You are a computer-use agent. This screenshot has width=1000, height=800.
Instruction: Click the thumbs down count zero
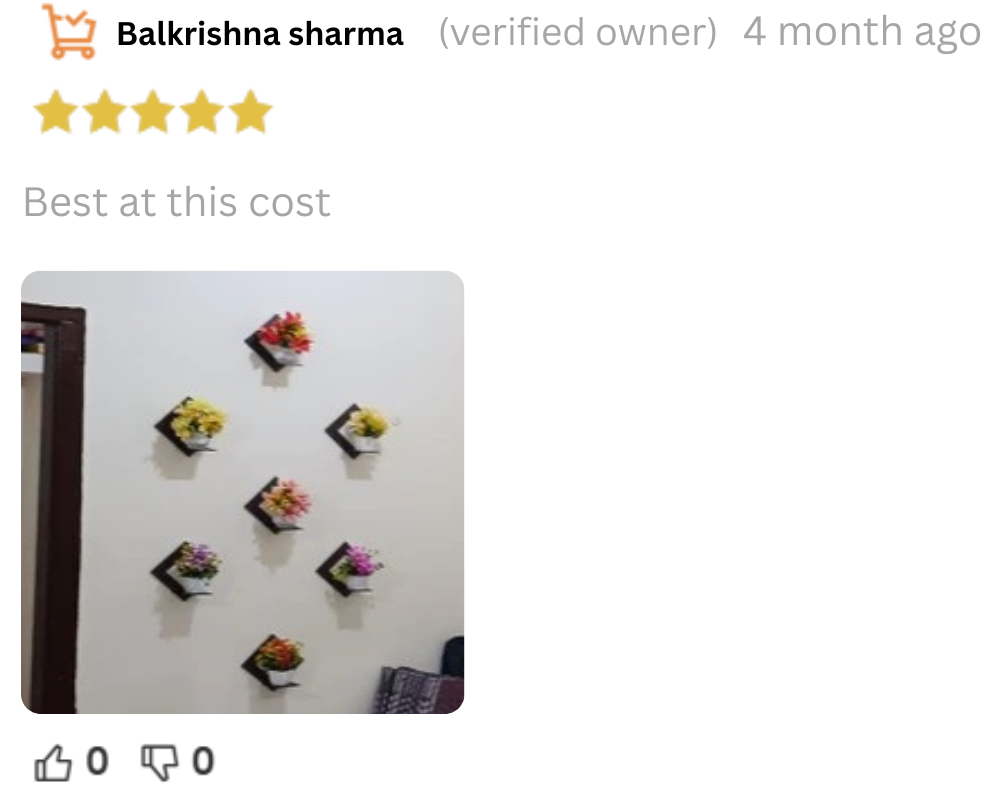tap(203, 761)
